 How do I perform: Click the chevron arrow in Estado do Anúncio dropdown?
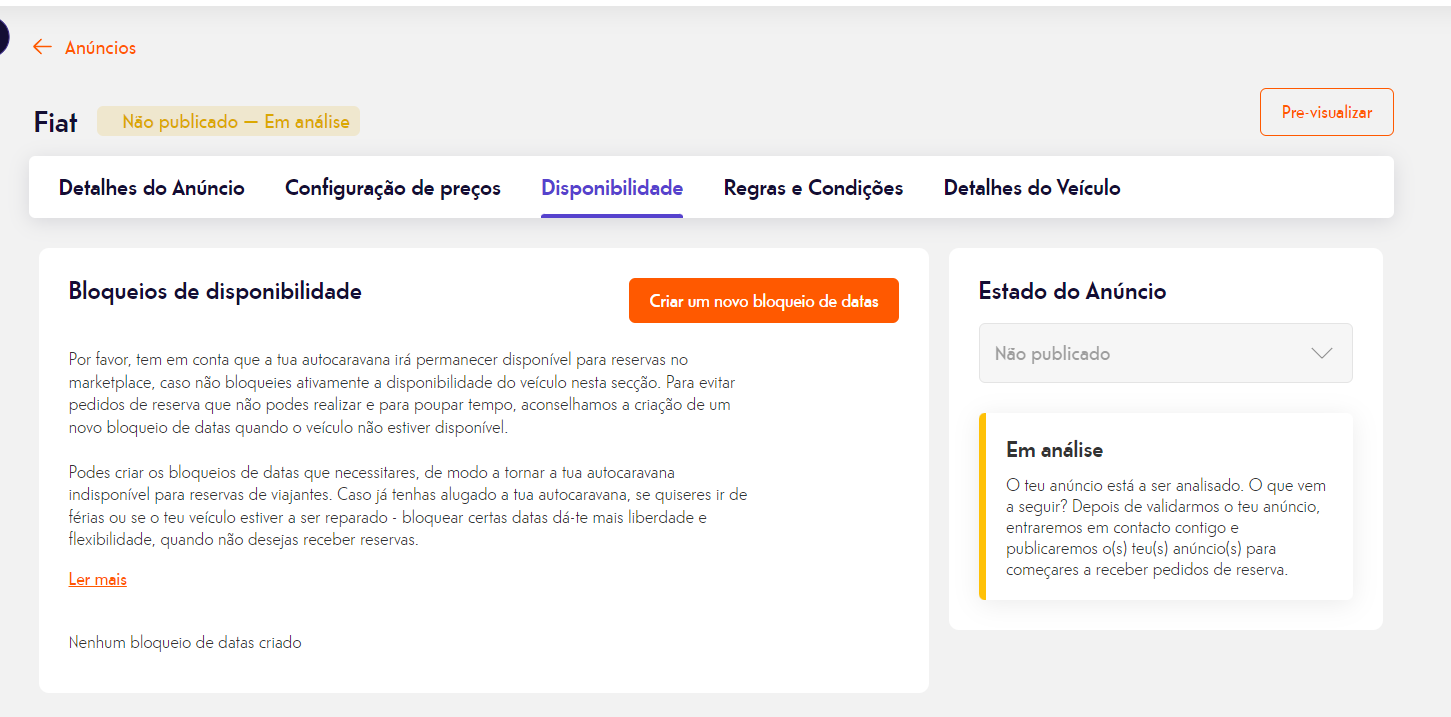[x=1322, y=353]
